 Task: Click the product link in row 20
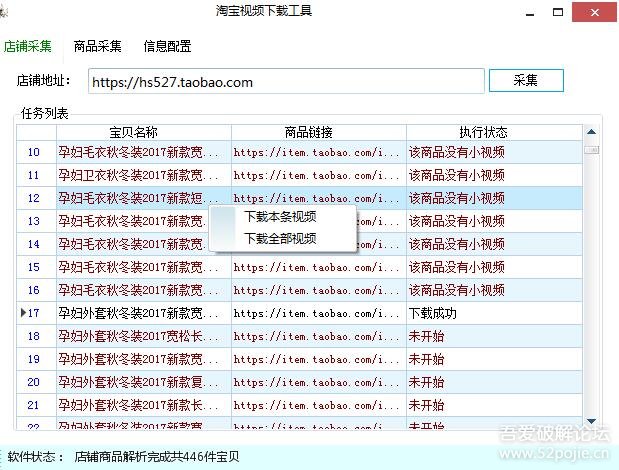tap(319, 382)
